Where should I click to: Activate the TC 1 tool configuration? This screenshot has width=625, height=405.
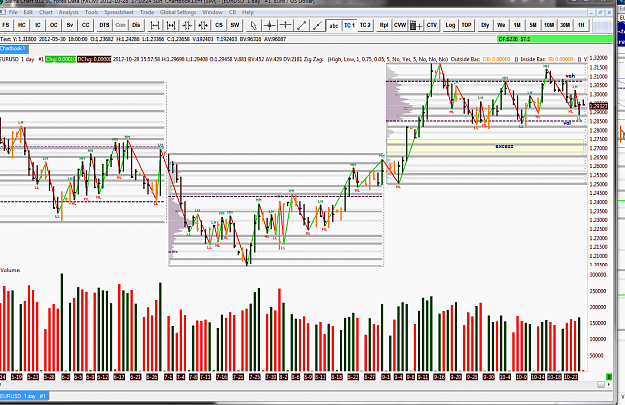coord(350,25)
